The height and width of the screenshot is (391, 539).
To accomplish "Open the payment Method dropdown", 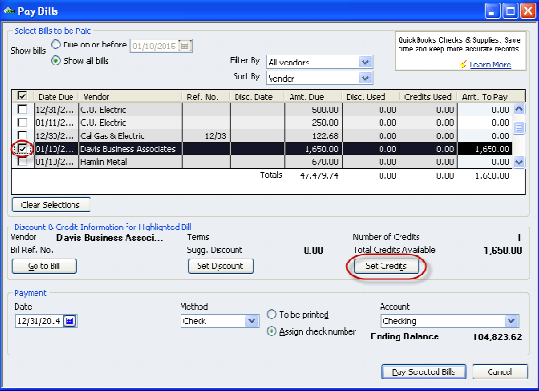I will [x=252, y=321].
